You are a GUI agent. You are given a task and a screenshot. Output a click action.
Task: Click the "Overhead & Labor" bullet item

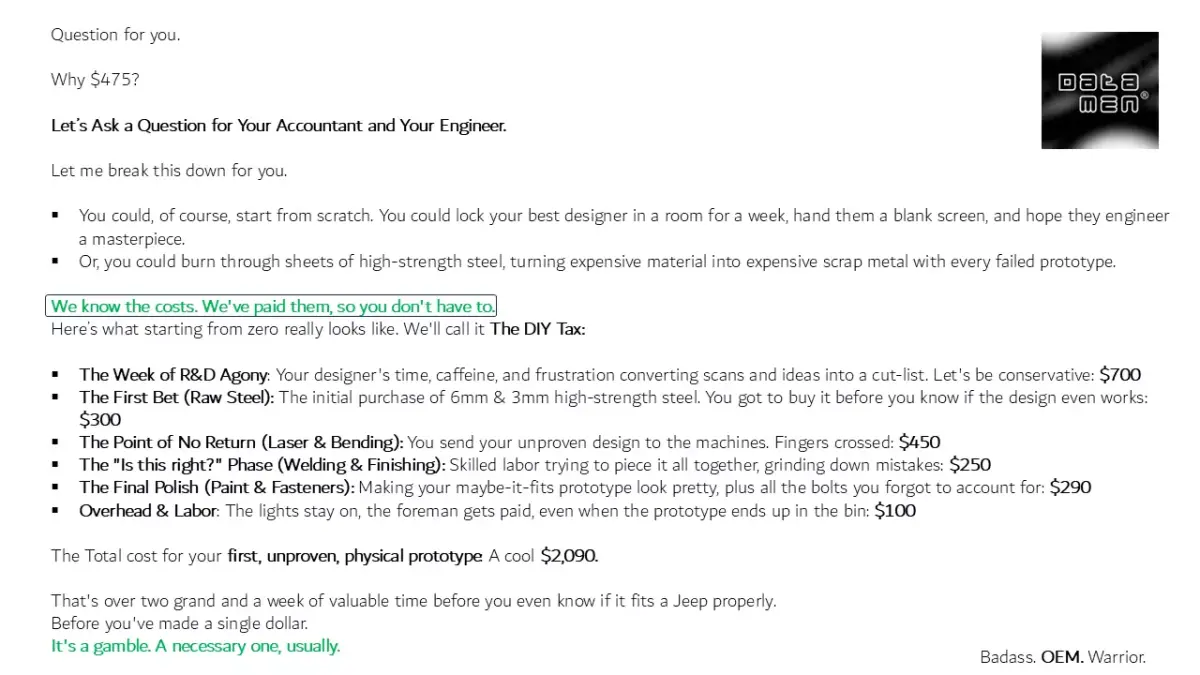[x=150, y=511]
